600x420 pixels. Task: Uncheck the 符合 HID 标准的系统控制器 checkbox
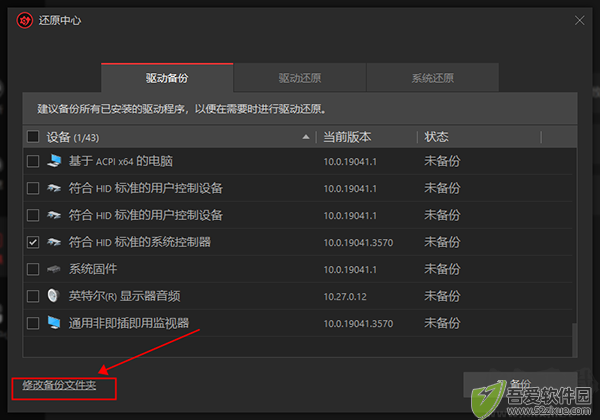click(x=33, y=242)
